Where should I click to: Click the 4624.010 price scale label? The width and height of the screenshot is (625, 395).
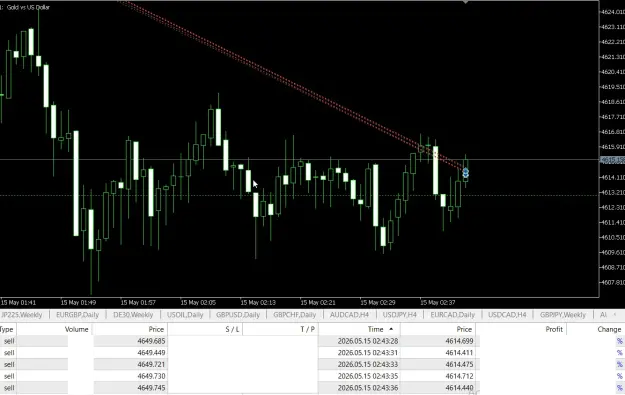click(x=613, y=12)
